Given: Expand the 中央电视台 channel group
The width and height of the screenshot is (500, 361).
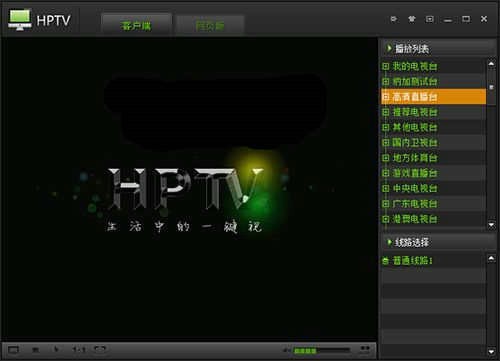Looking at the screenshot, I should (386, 189).
